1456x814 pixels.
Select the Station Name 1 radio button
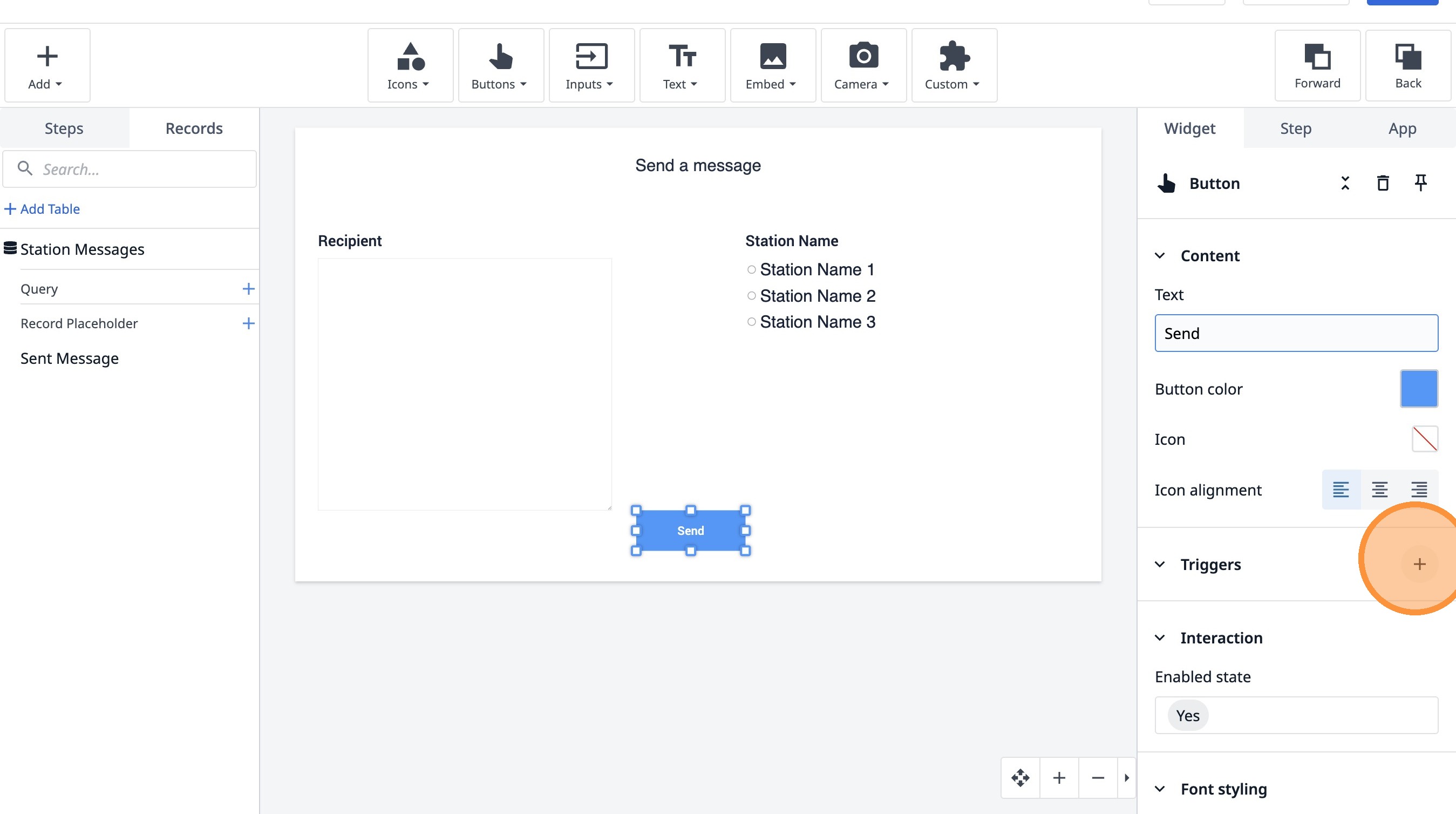751,270
